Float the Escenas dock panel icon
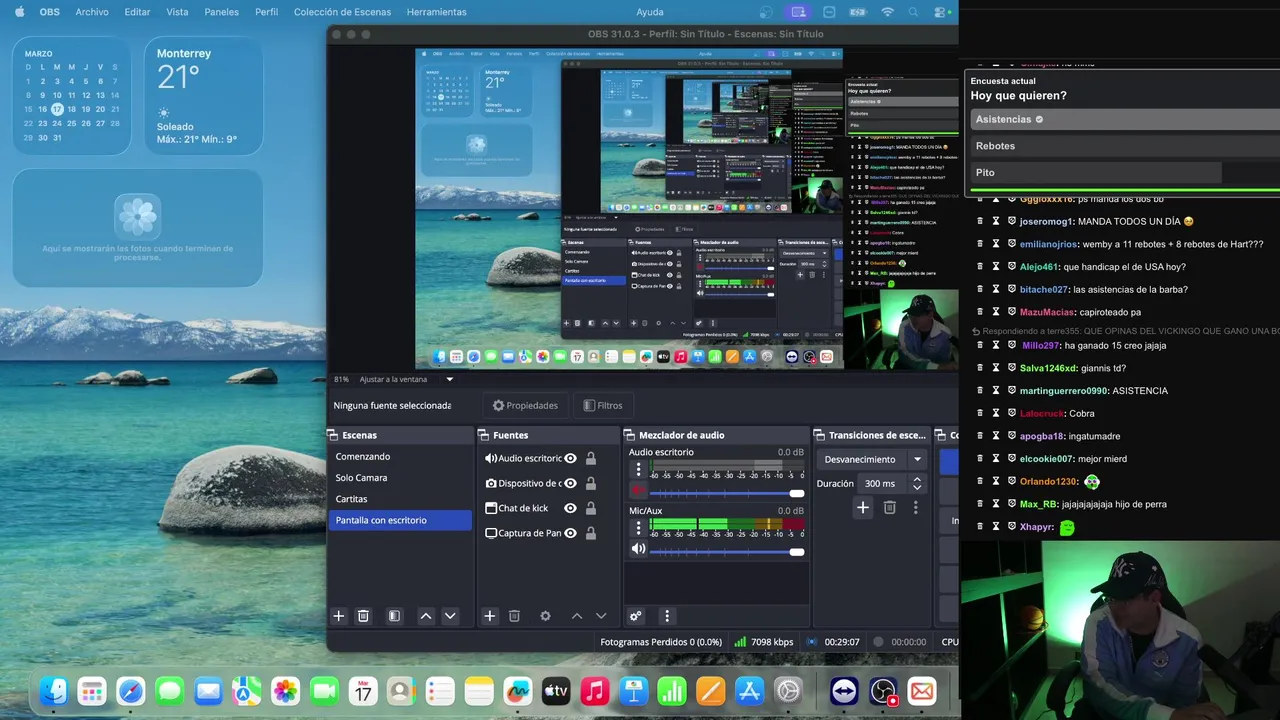 pos(333,435)
